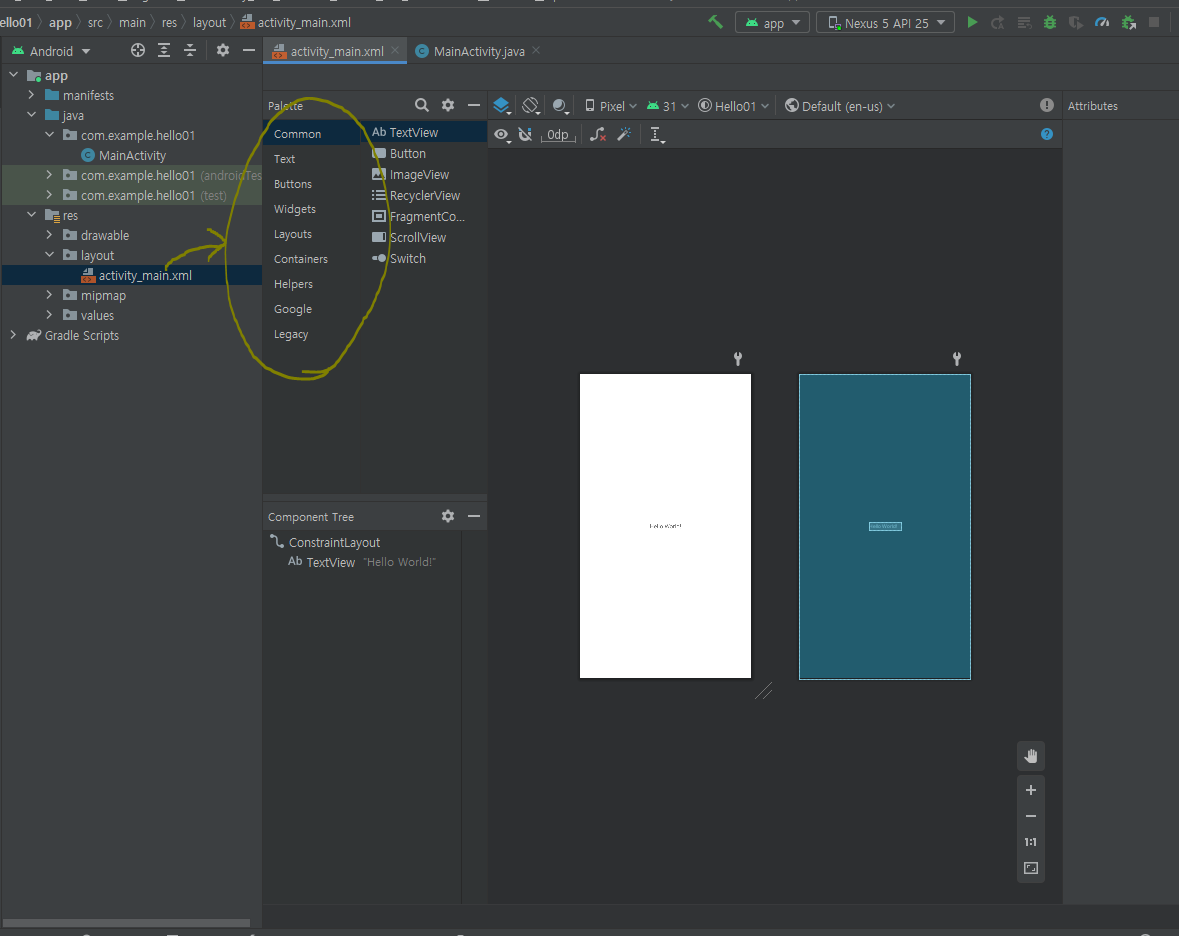Click the Stop button in toolbar
The image size is (1179, 936).
coord(1154,23)
